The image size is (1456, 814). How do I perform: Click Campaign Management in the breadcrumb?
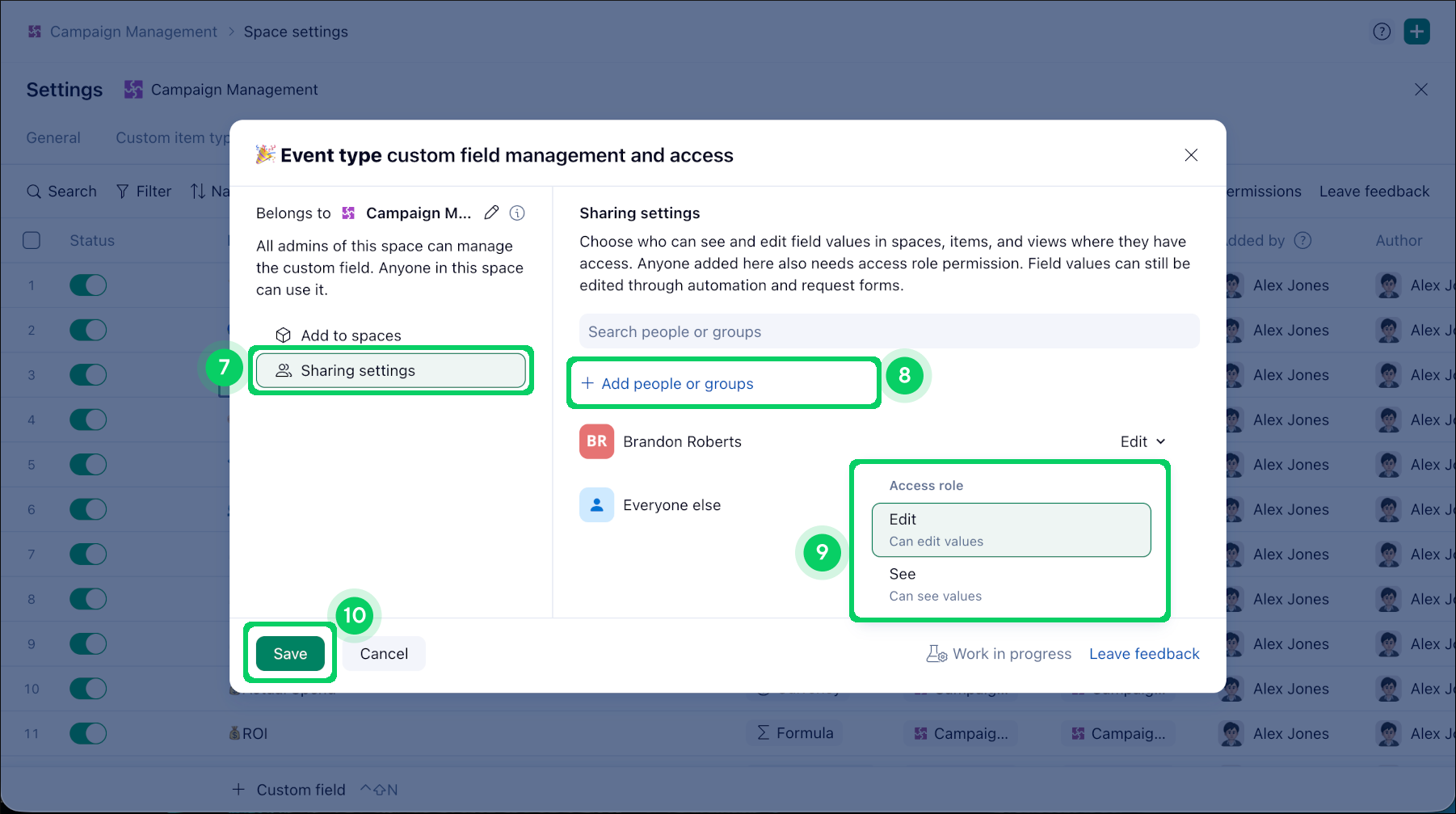point(133,32)
